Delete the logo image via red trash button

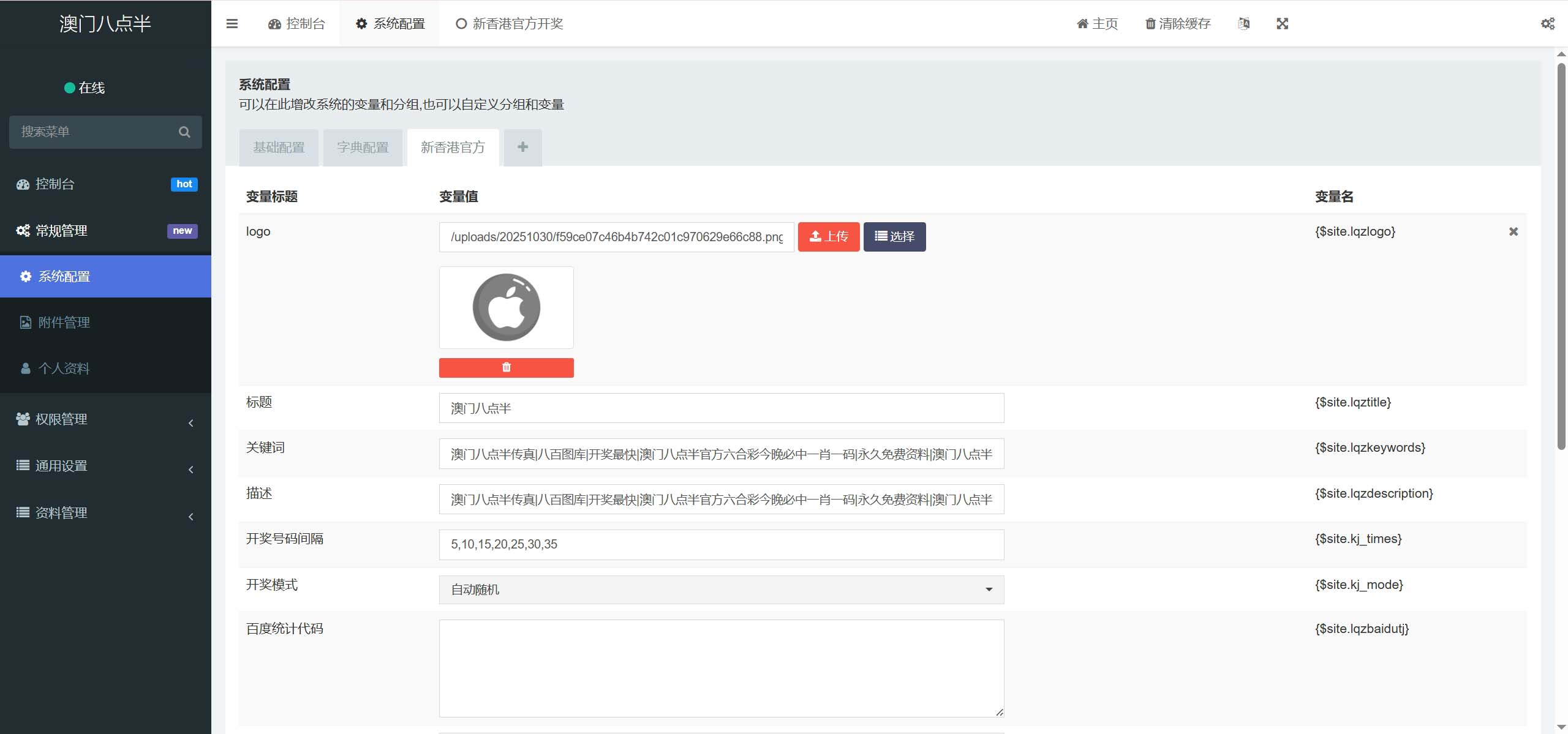click(x=506, y=367)
